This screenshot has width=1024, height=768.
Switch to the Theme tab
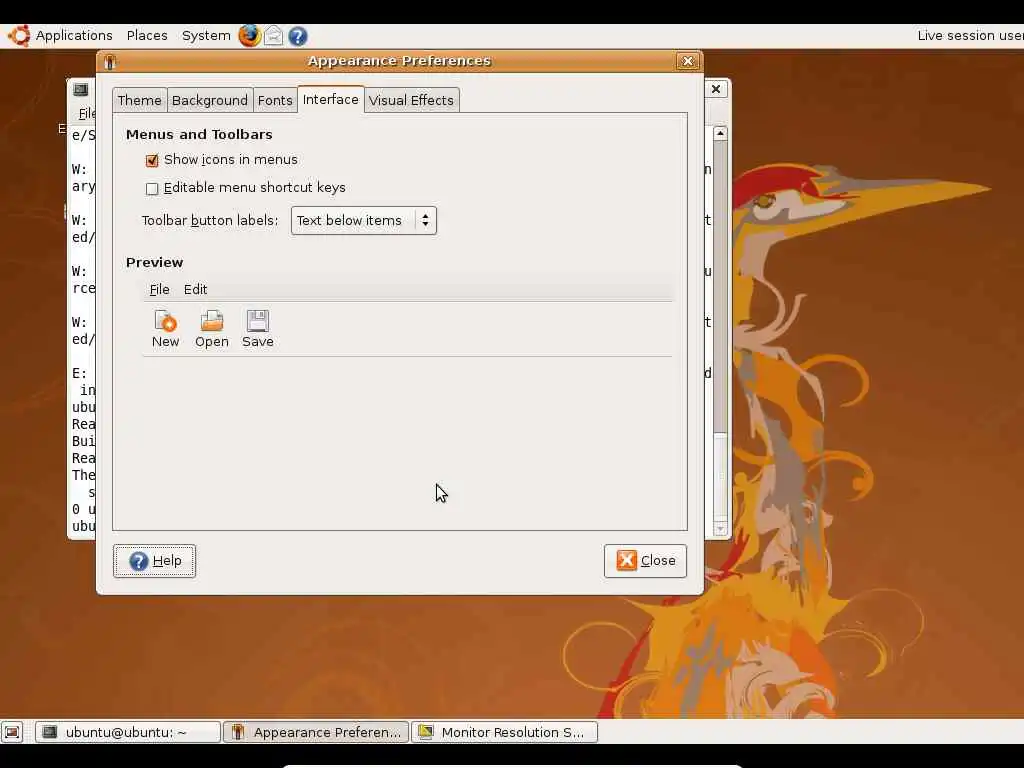click(139, 101)
